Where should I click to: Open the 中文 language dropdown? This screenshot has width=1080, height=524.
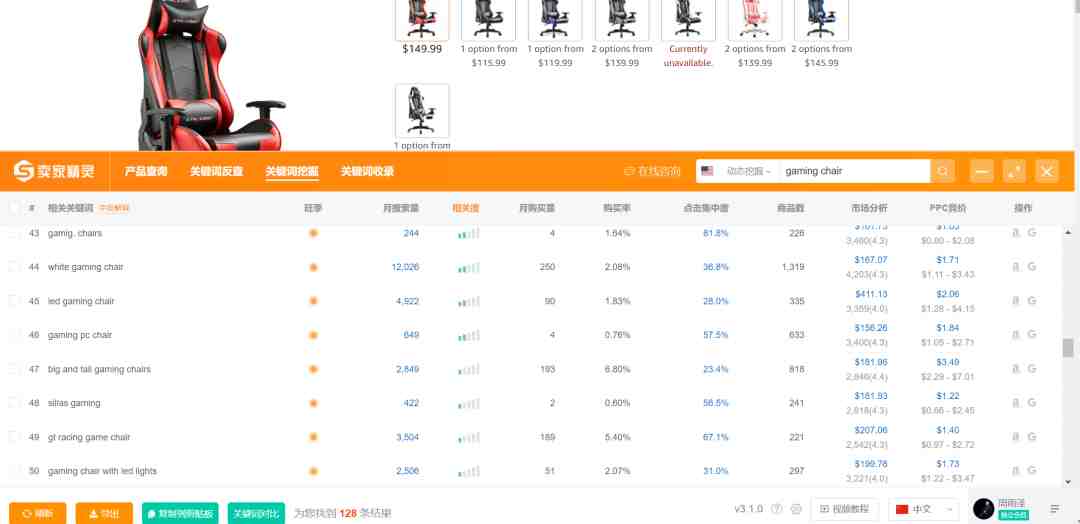(x=923, y=510)
